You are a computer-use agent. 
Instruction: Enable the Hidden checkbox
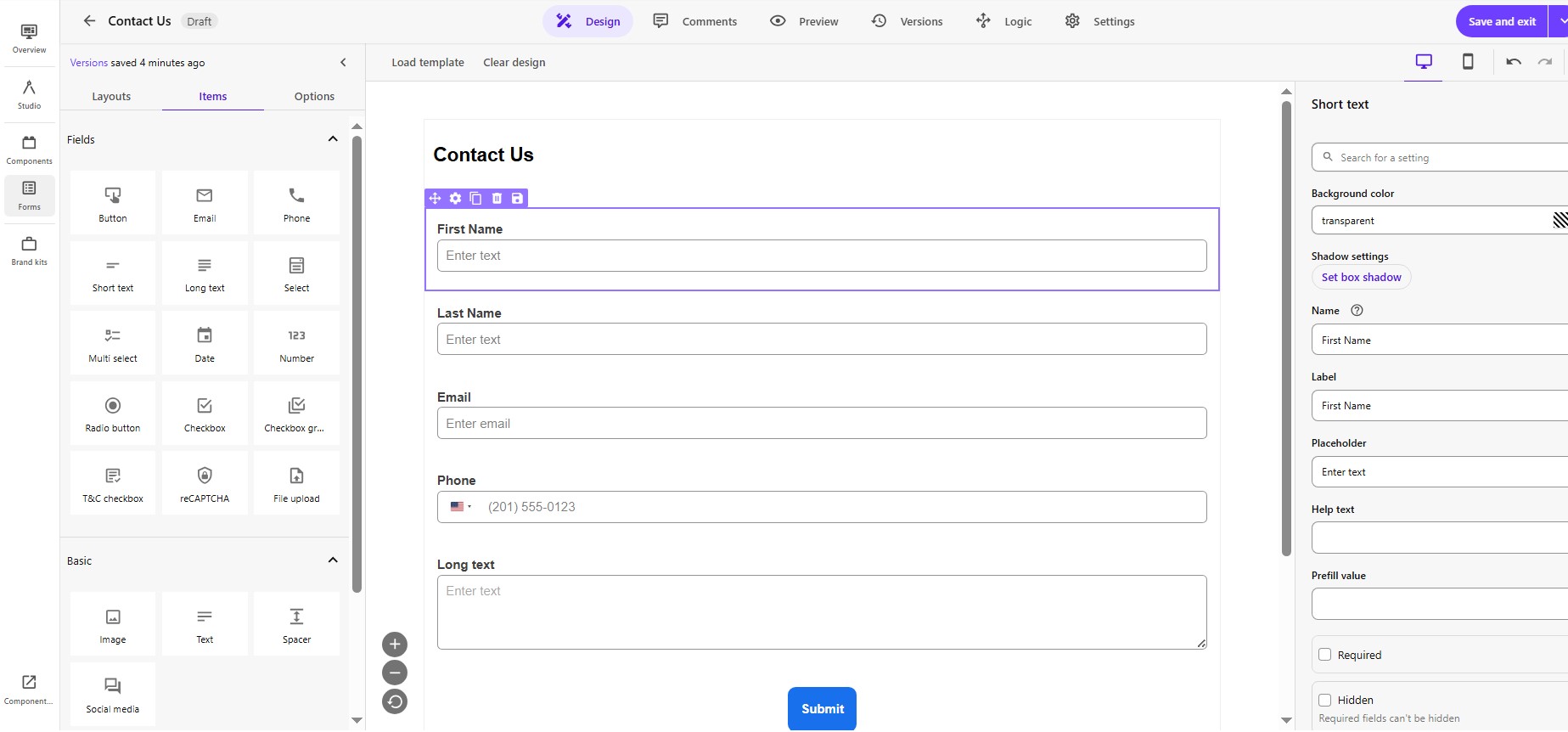[x=1324, y=701]
